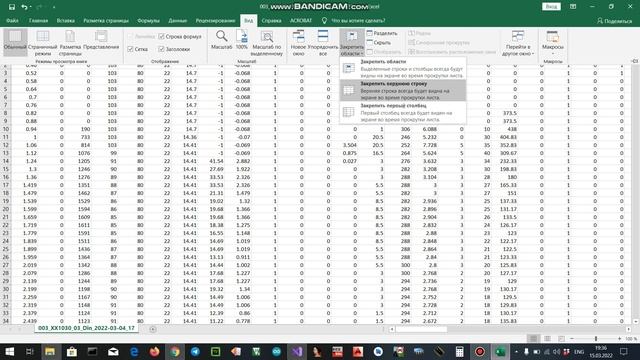This screenshot has width=640, height=360.
Task: Open the Windows Start menu
Action: pyautogui.click(x=9, y=351)
